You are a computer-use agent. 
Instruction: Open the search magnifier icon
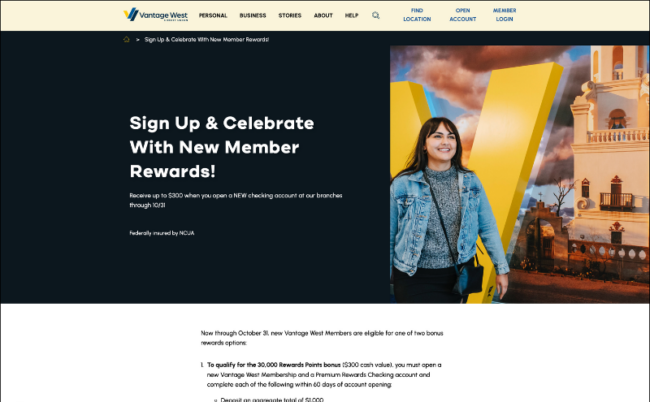[376, 15]
